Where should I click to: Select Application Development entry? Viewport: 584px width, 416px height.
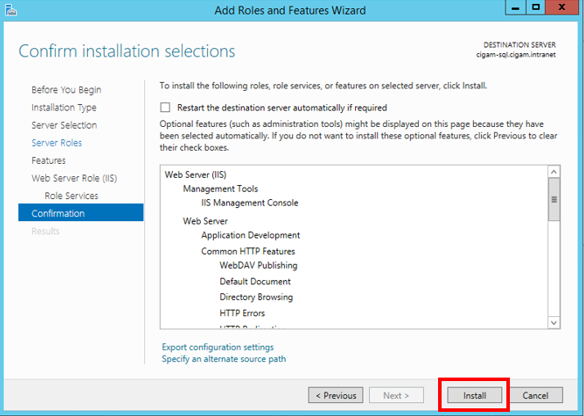pos(251,235)
